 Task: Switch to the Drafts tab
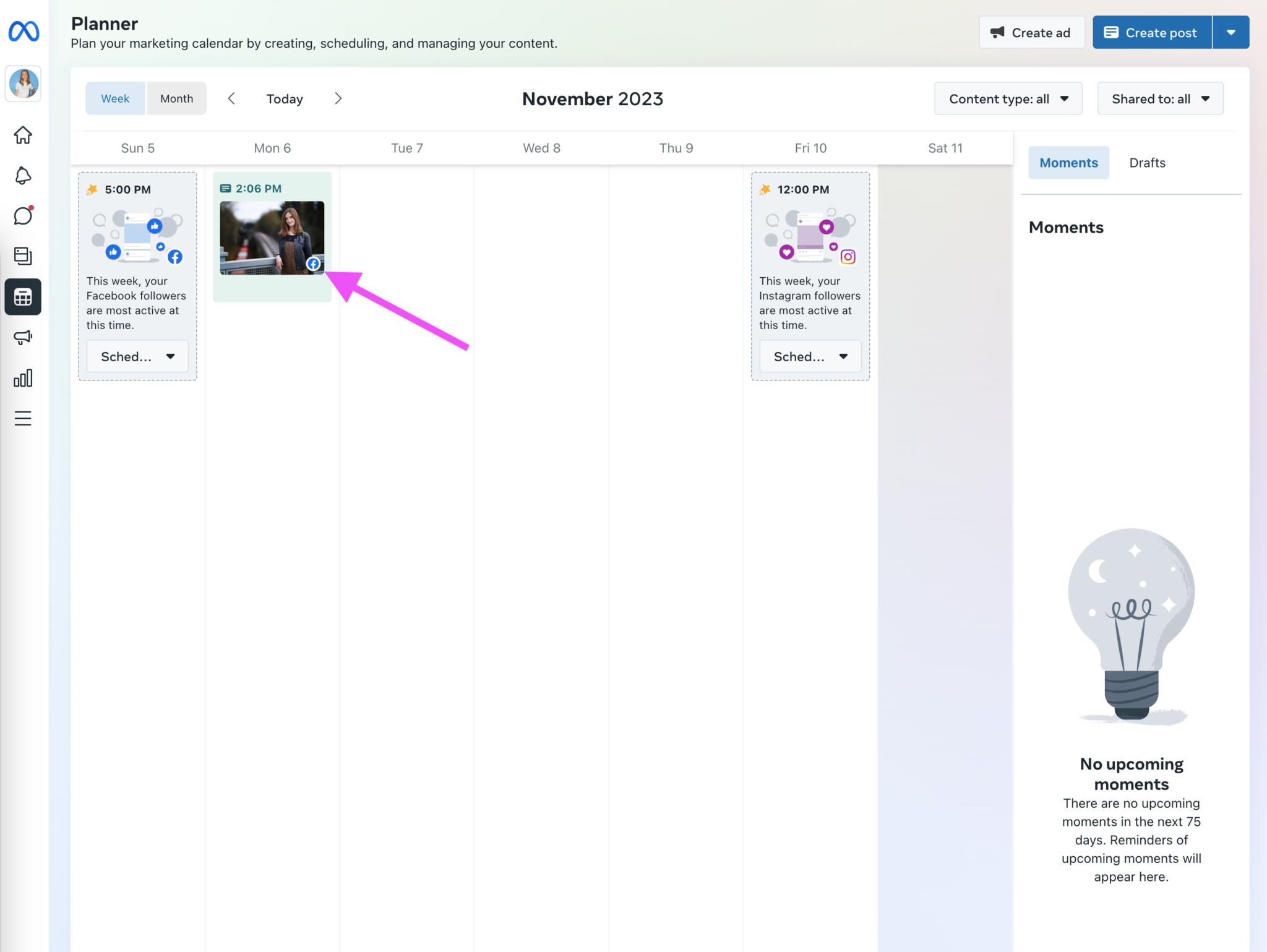pos(1147,162)
